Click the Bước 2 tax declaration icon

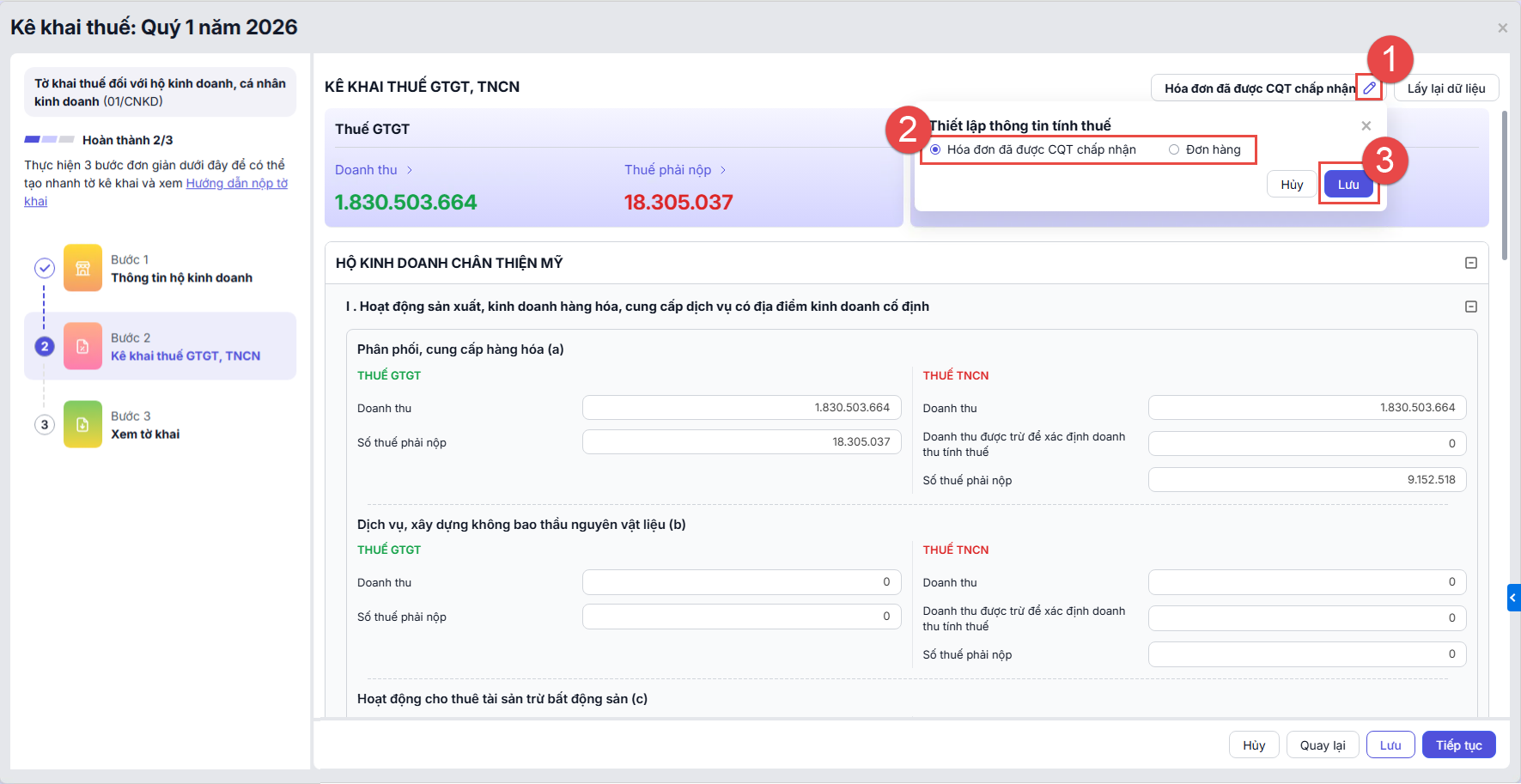tap(82, 346)
